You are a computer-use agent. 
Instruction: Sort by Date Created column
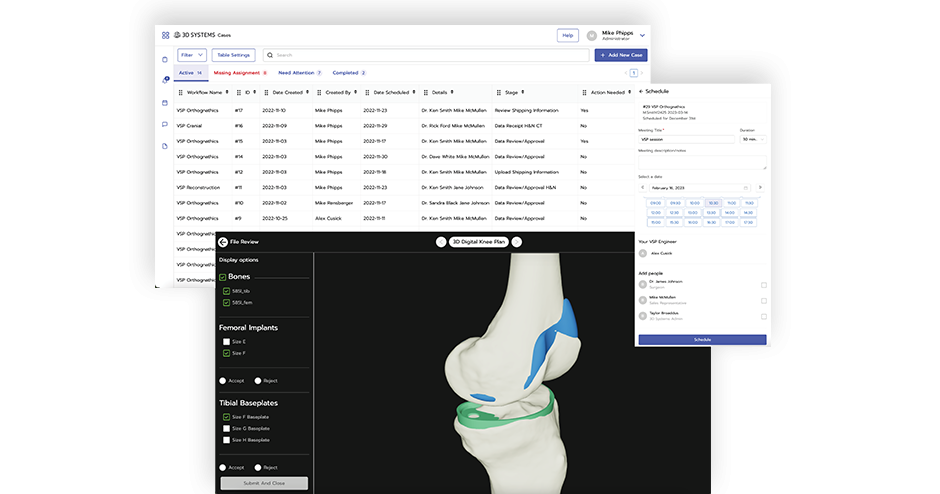tap(308, 92)
